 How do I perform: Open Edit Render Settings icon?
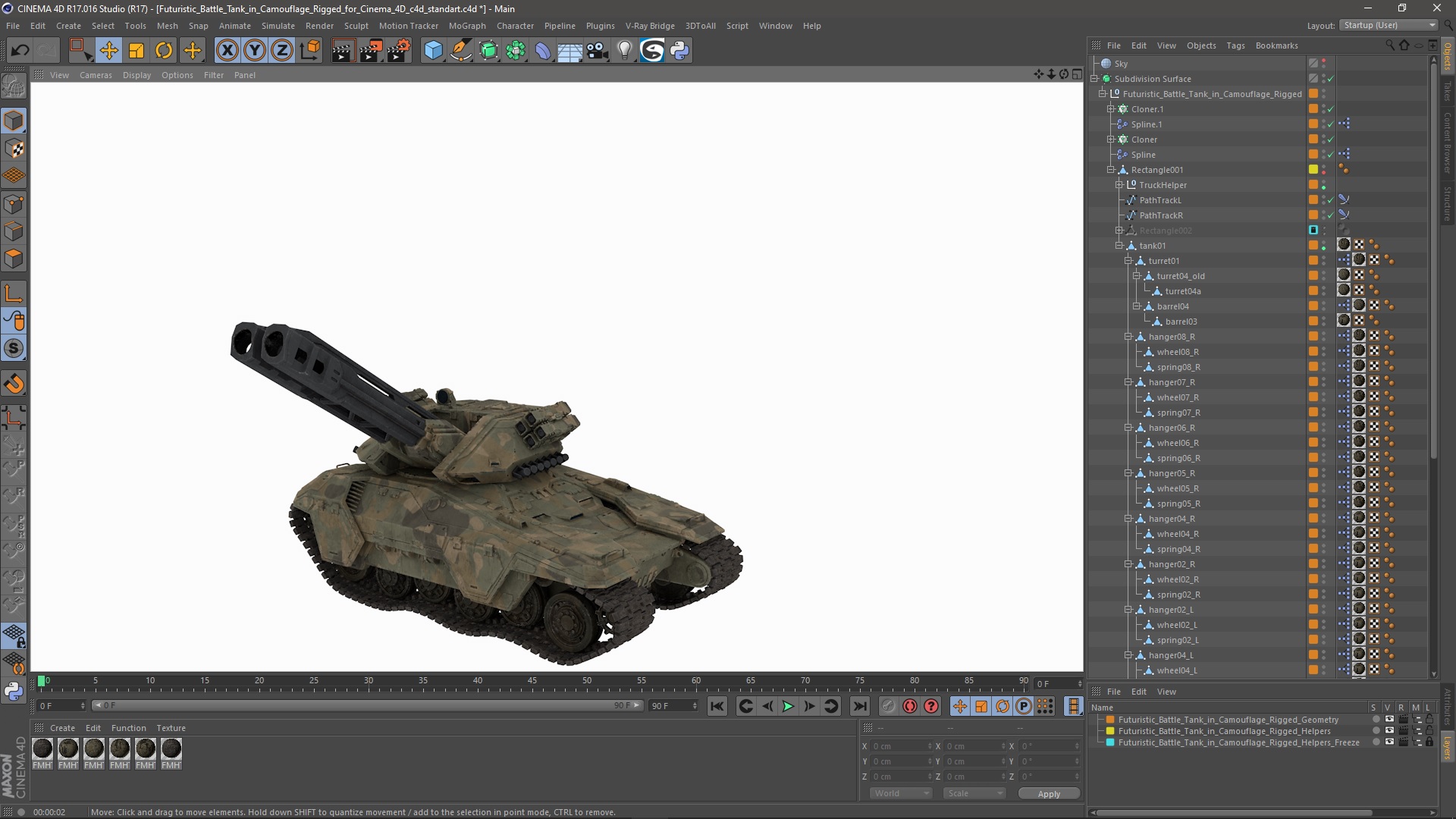tap(398, 51)
